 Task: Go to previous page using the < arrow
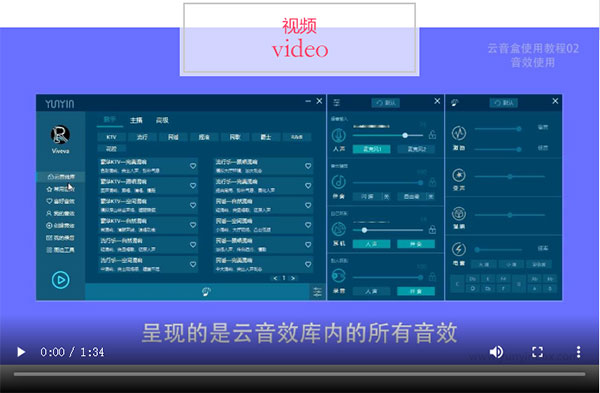tap(275, 278)
